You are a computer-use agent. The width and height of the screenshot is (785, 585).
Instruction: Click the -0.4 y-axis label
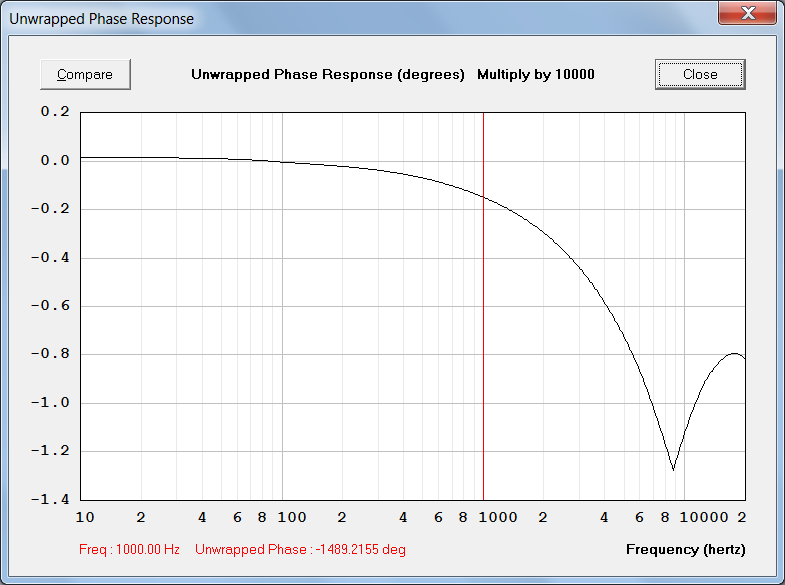50,258
